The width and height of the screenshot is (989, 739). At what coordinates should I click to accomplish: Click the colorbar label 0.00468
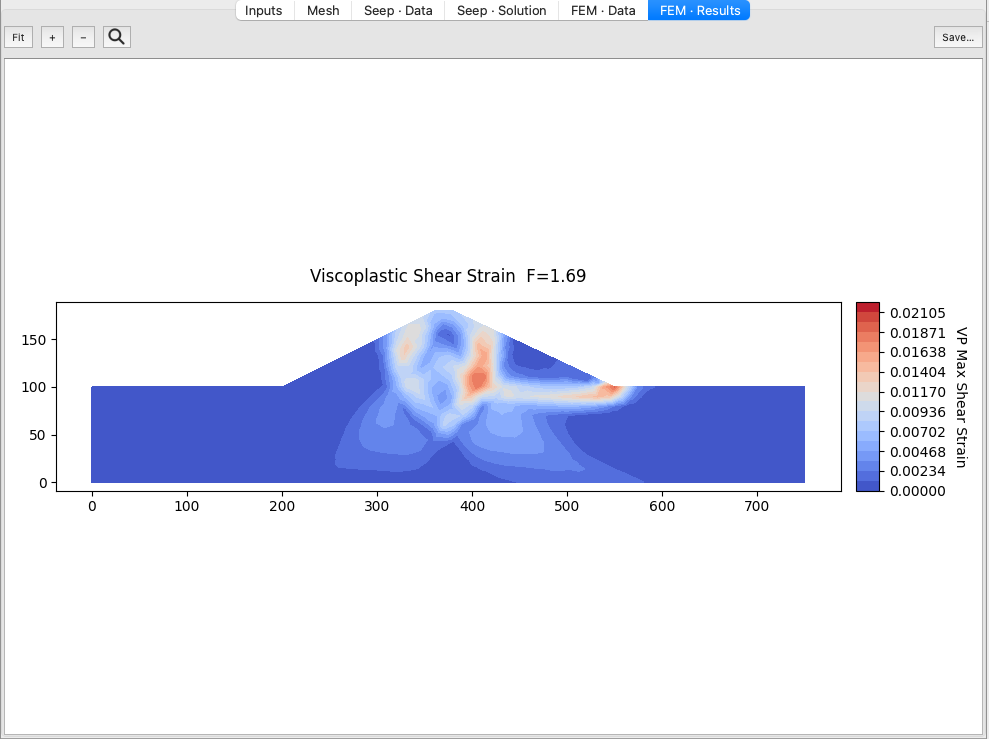pyautogui.click(x=918, y=452)
